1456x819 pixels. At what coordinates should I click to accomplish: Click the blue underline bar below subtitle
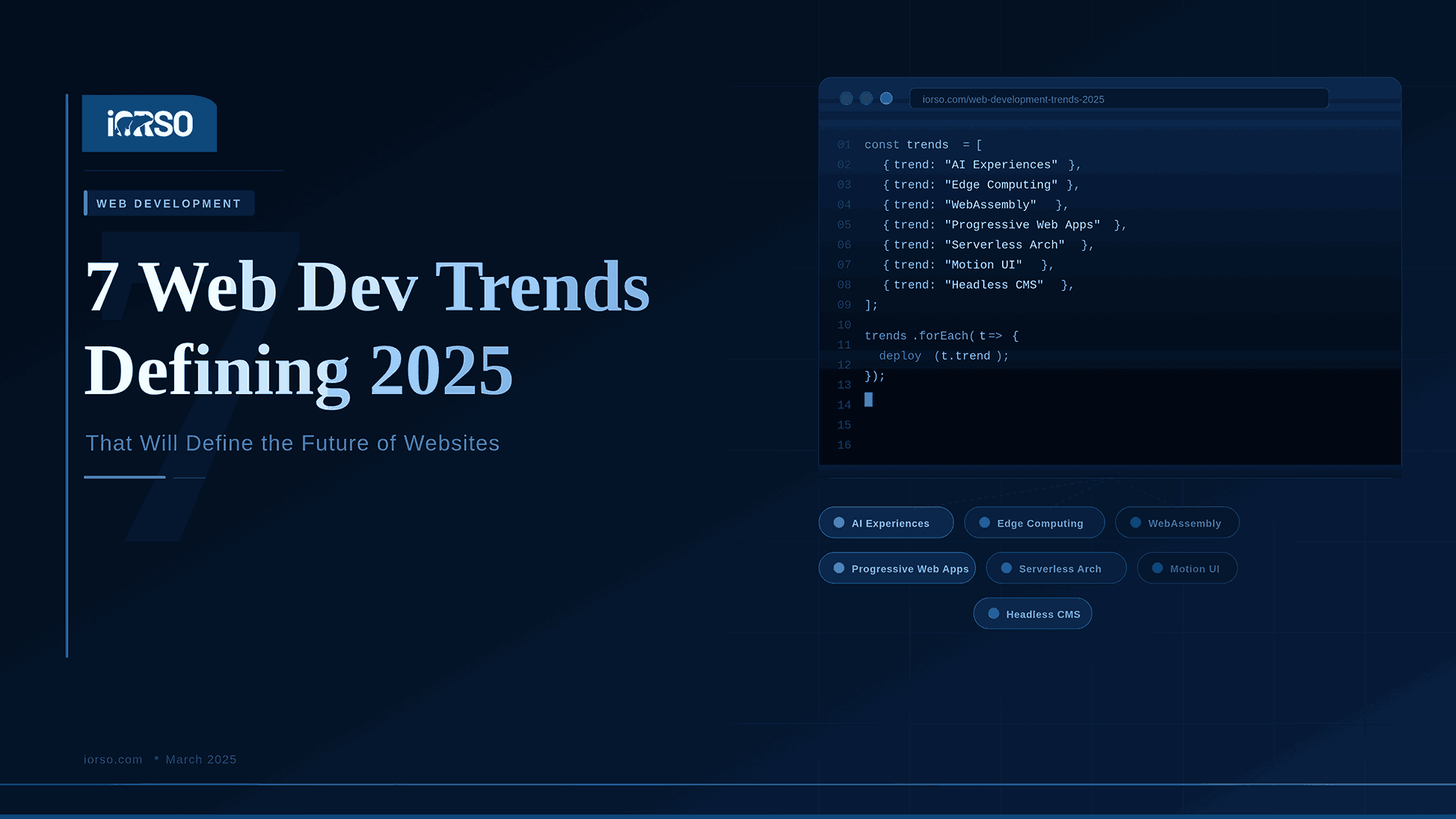coord(125,476)
